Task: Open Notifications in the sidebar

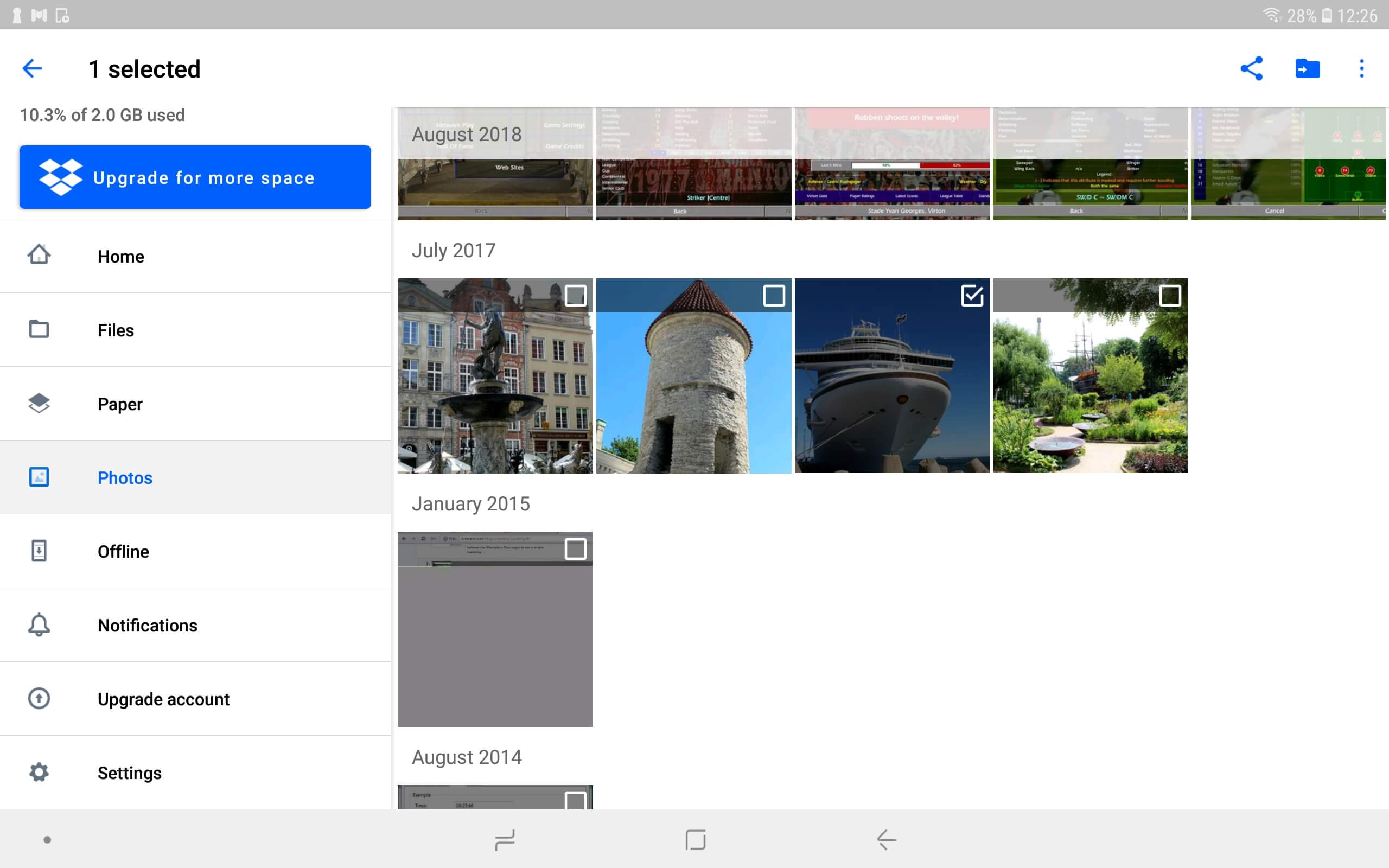Action: pos(195,625)
